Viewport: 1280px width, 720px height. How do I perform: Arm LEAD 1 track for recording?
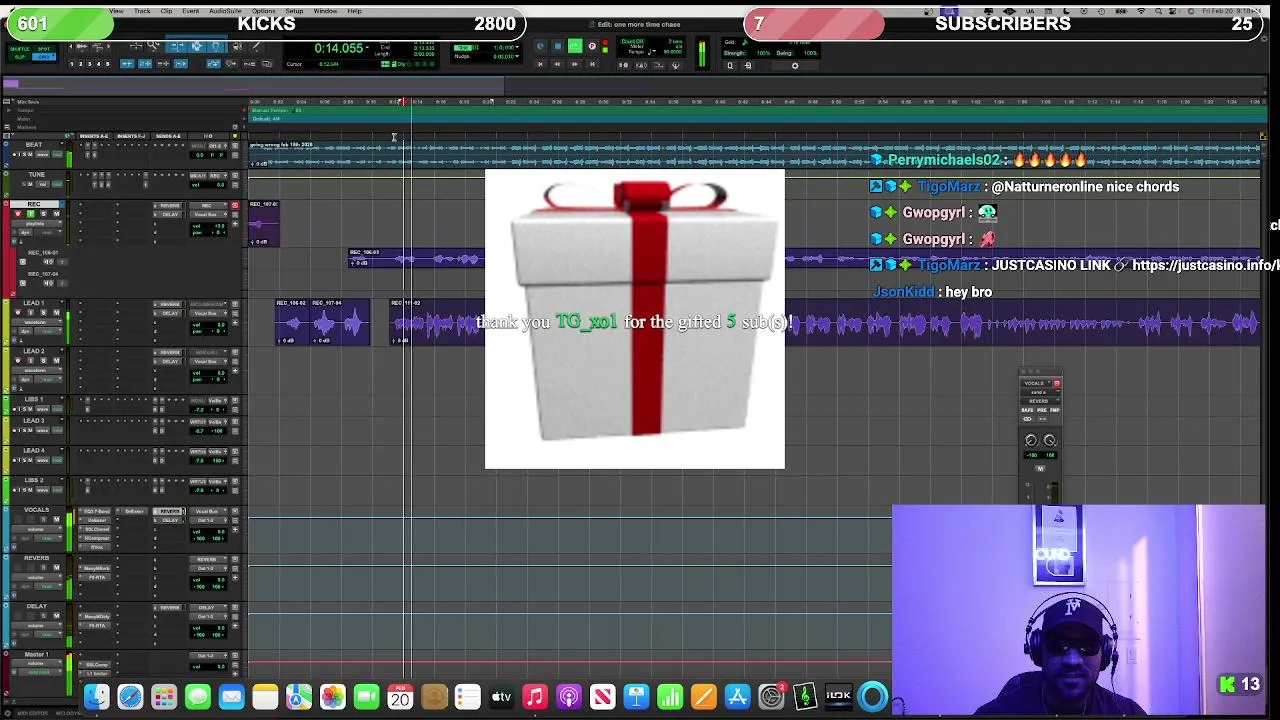pyautogui.click(x=18, y=313)
